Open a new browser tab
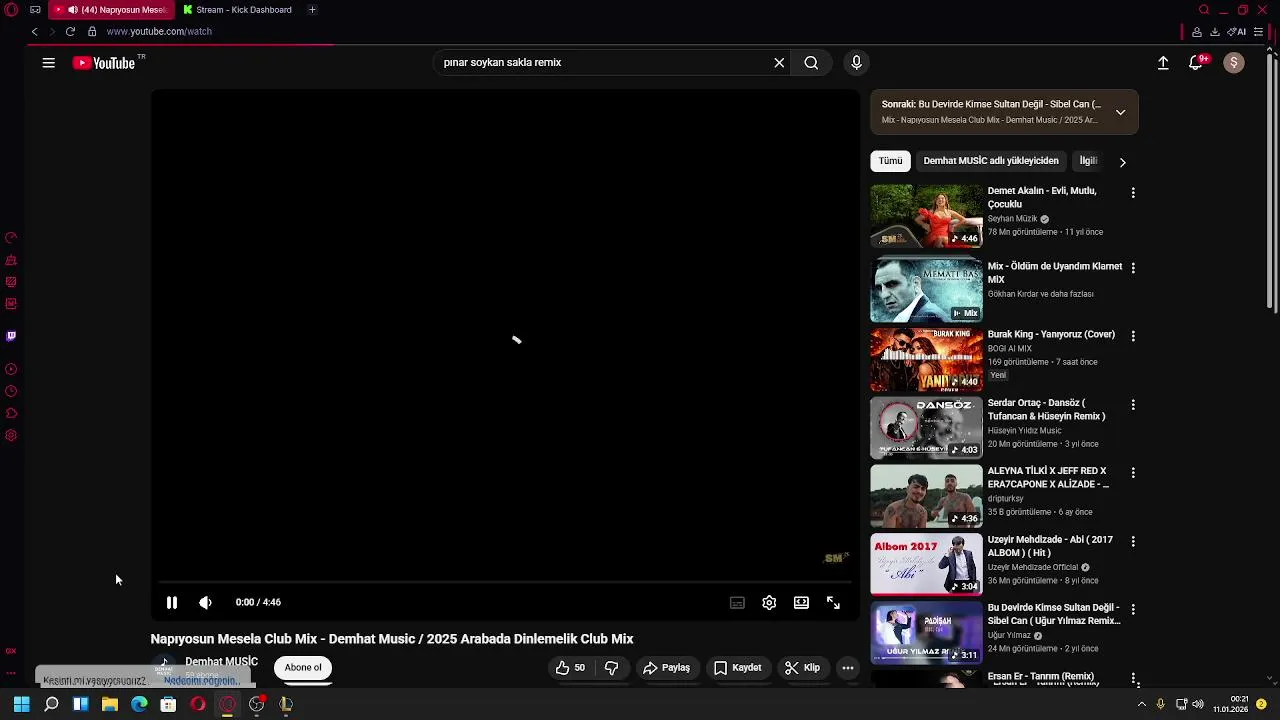This screenshot has width=1280, height=720. [x=312, y=10]
